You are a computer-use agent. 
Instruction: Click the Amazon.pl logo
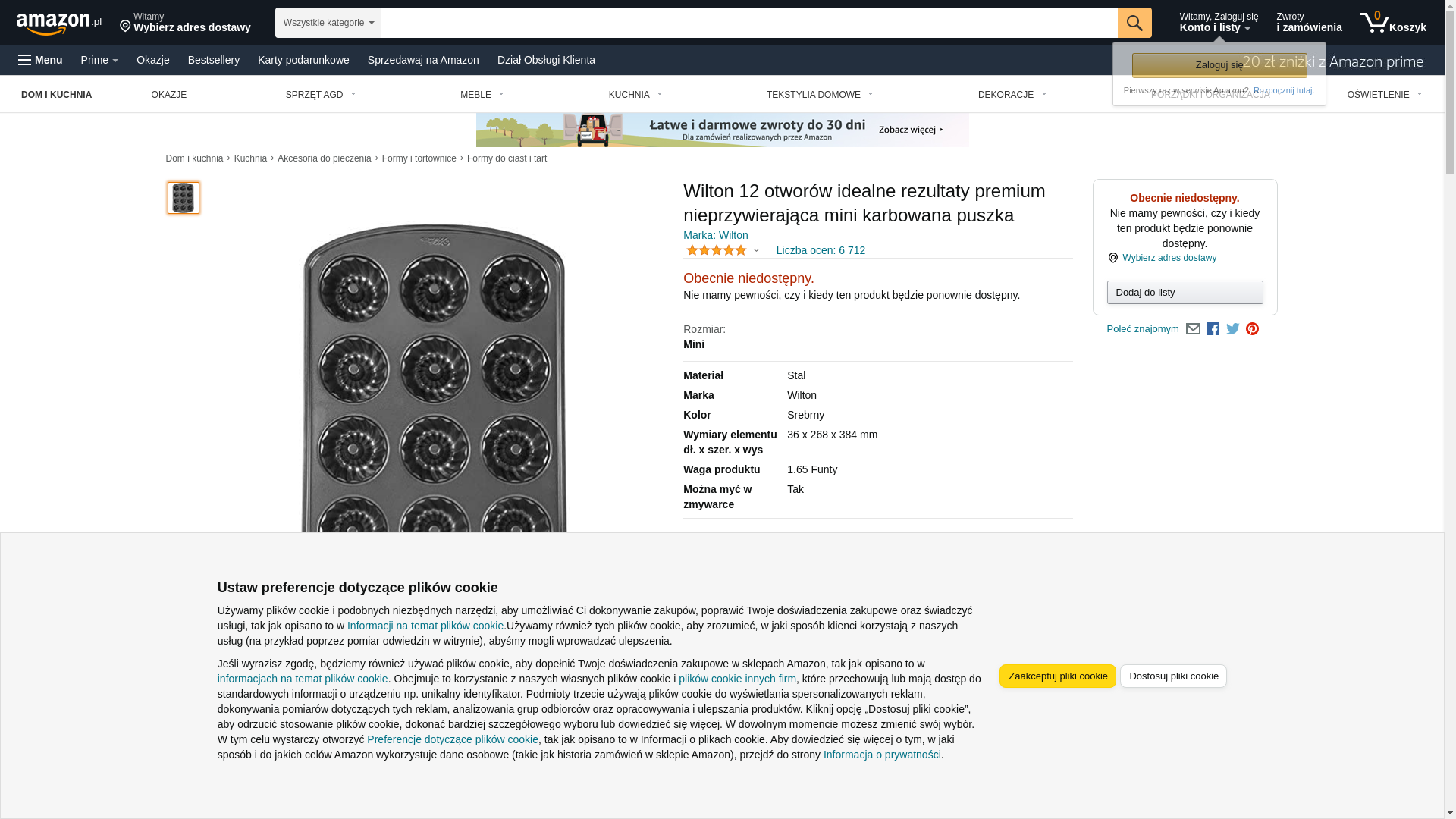58,24
